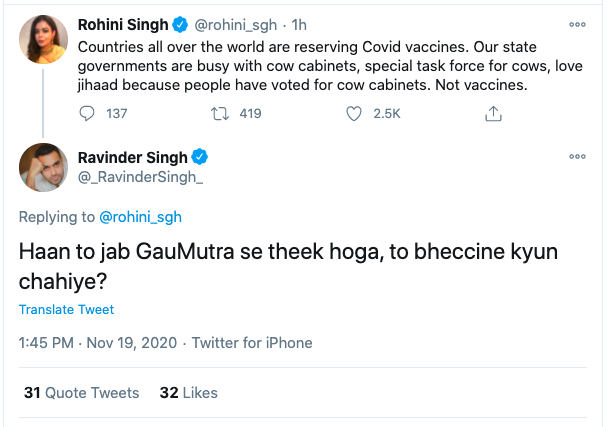Open Ravinder Singh's display name

click(x=134, y=157)
